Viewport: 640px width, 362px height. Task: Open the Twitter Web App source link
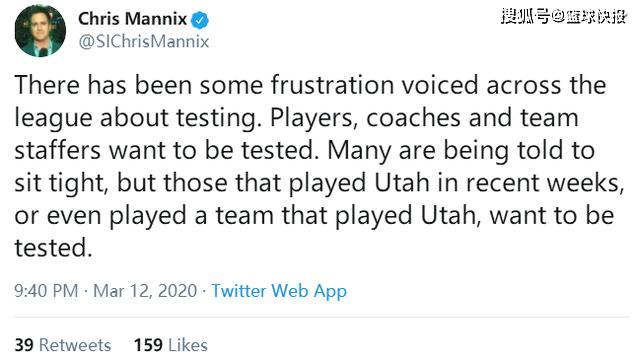(279, 291)
